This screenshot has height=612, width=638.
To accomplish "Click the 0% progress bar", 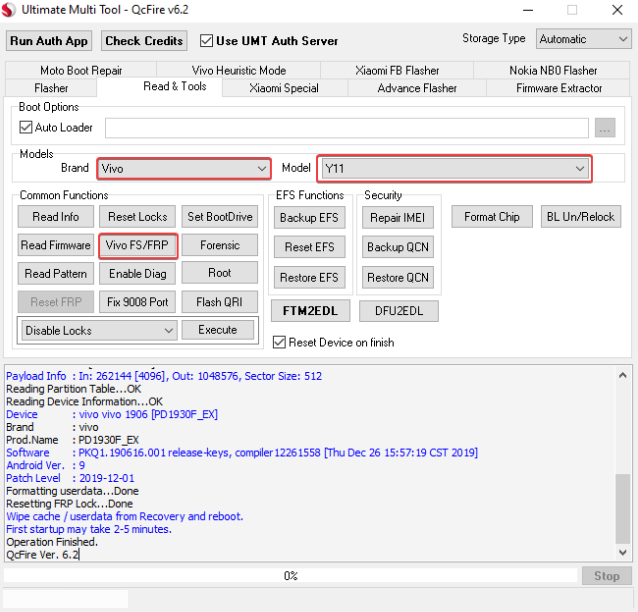I will click(x=291, y=576).
